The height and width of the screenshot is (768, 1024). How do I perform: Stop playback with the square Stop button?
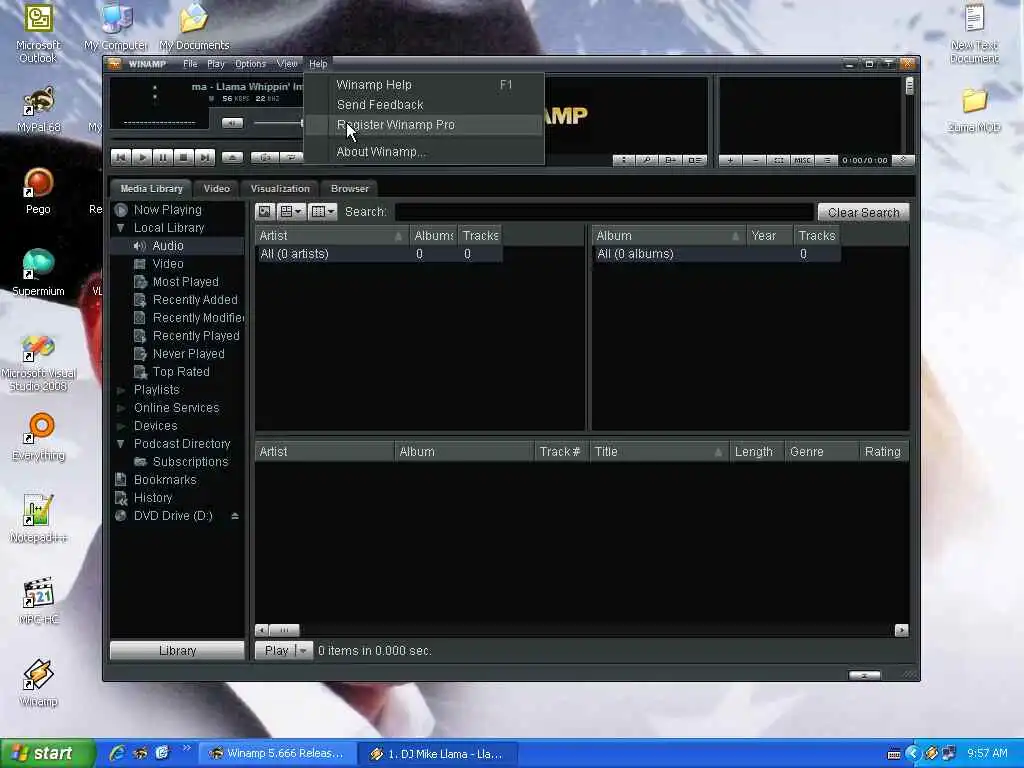[x=184, y=157]
